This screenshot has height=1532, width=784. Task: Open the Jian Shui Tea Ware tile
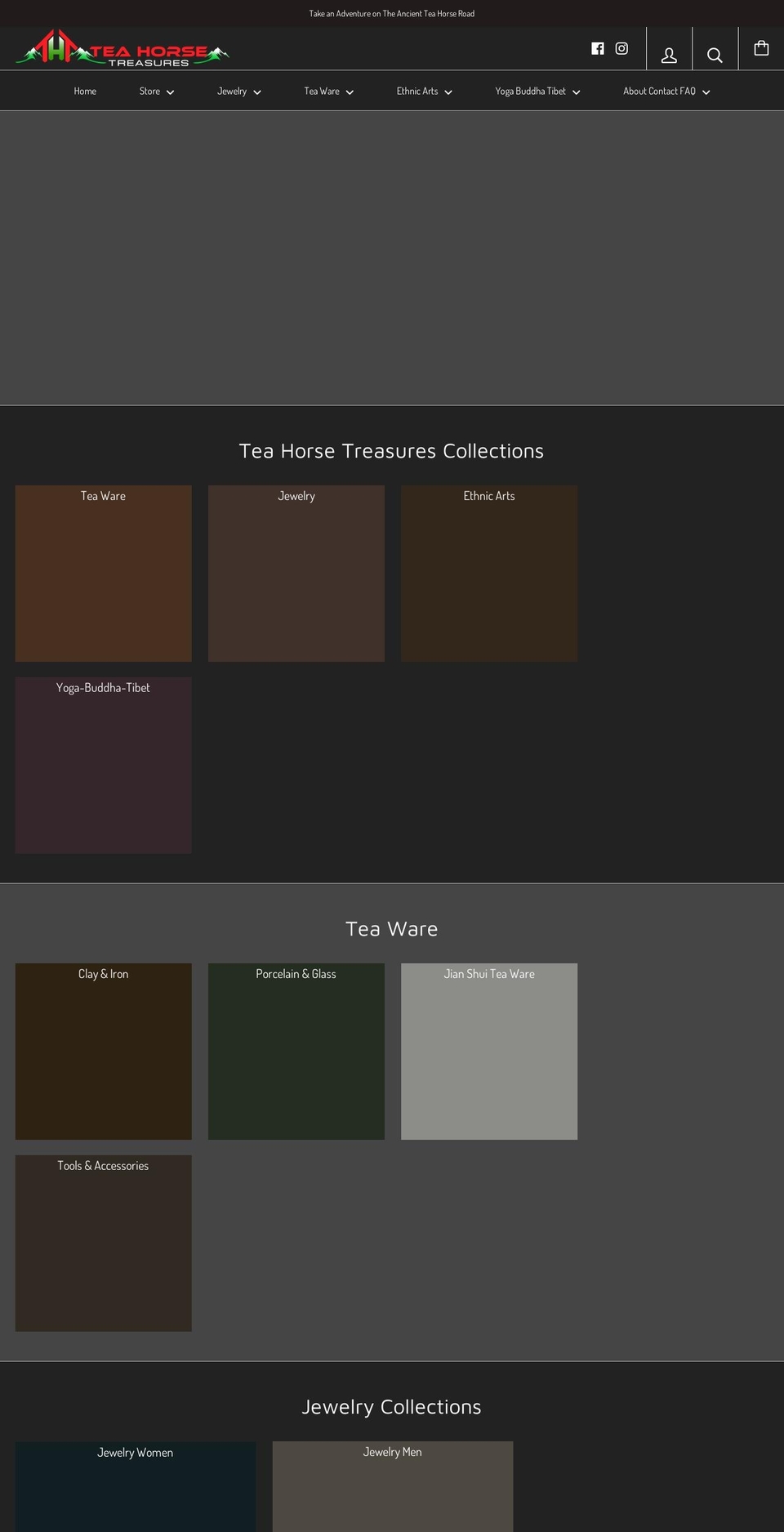489,1052
